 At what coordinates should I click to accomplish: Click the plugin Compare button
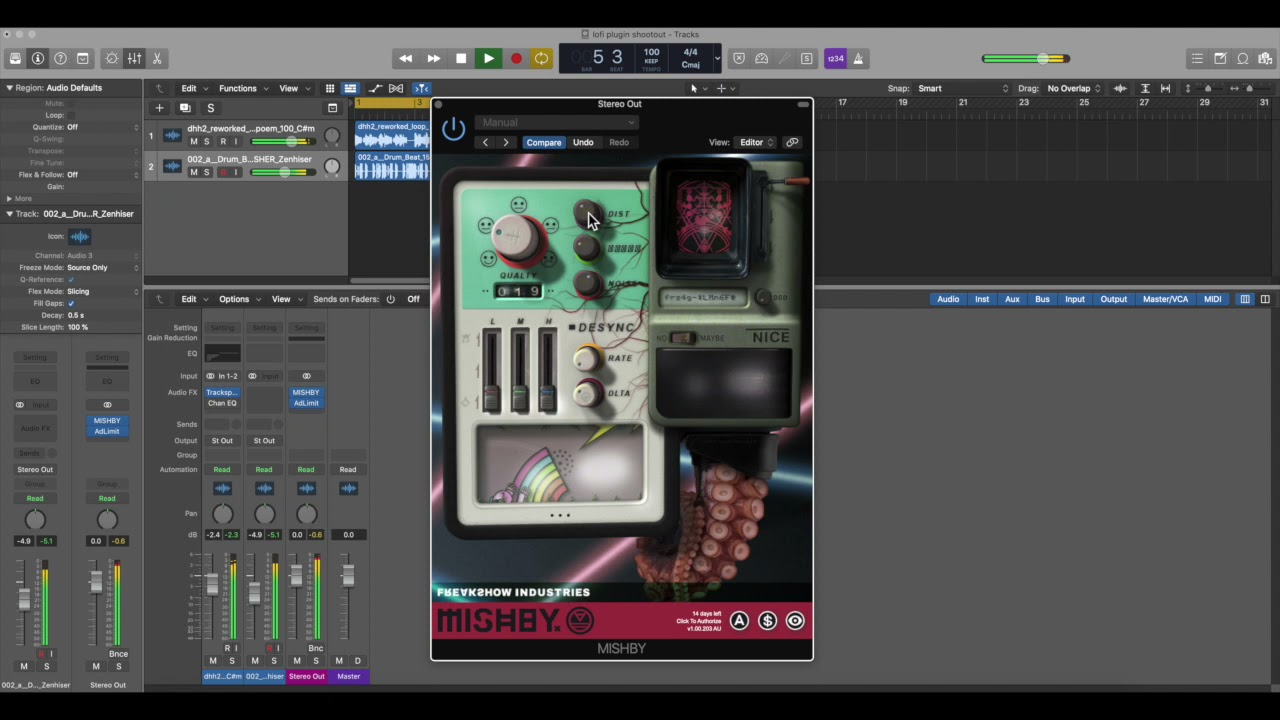tap(544, 142)
